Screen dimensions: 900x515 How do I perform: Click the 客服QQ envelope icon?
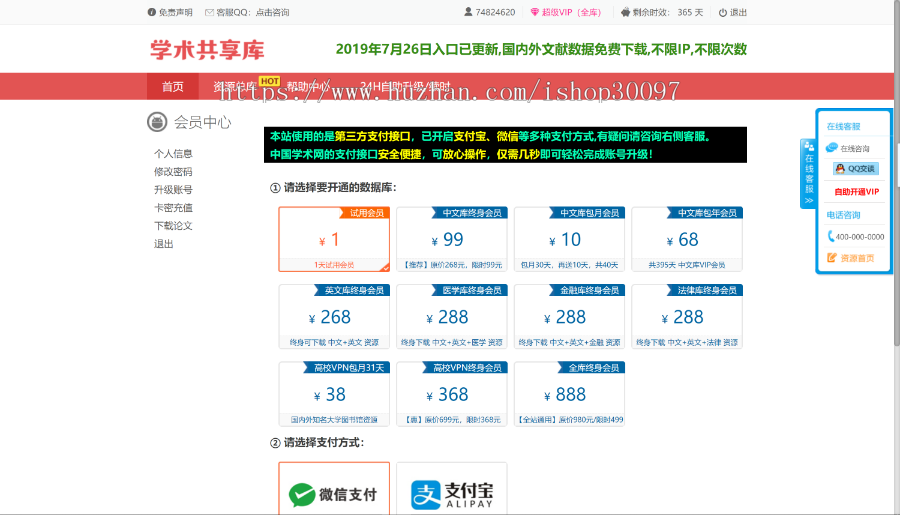pos(209,13)
